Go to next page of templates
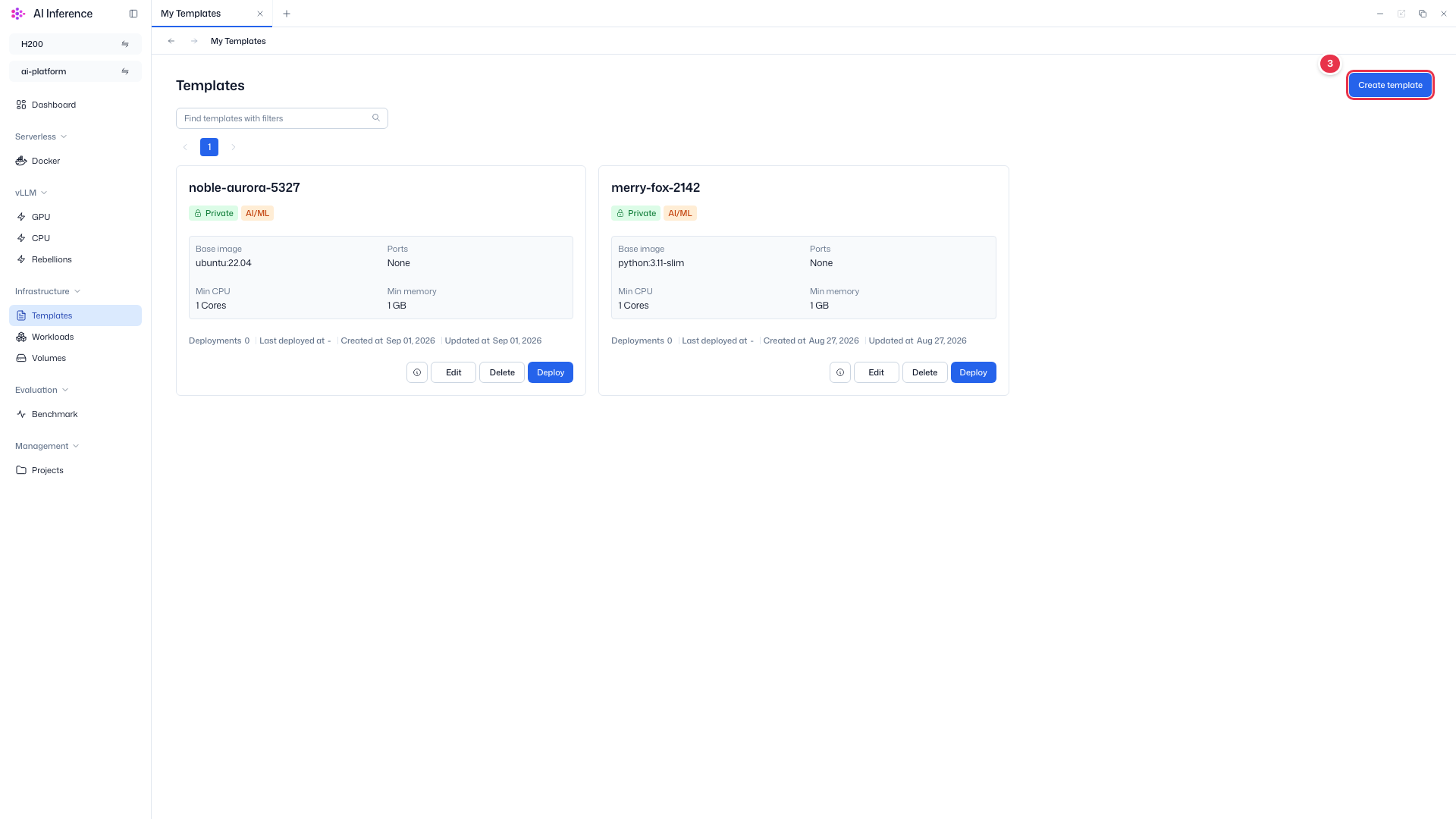Viewport: 1456px width, 819px height. coord(234,147)
